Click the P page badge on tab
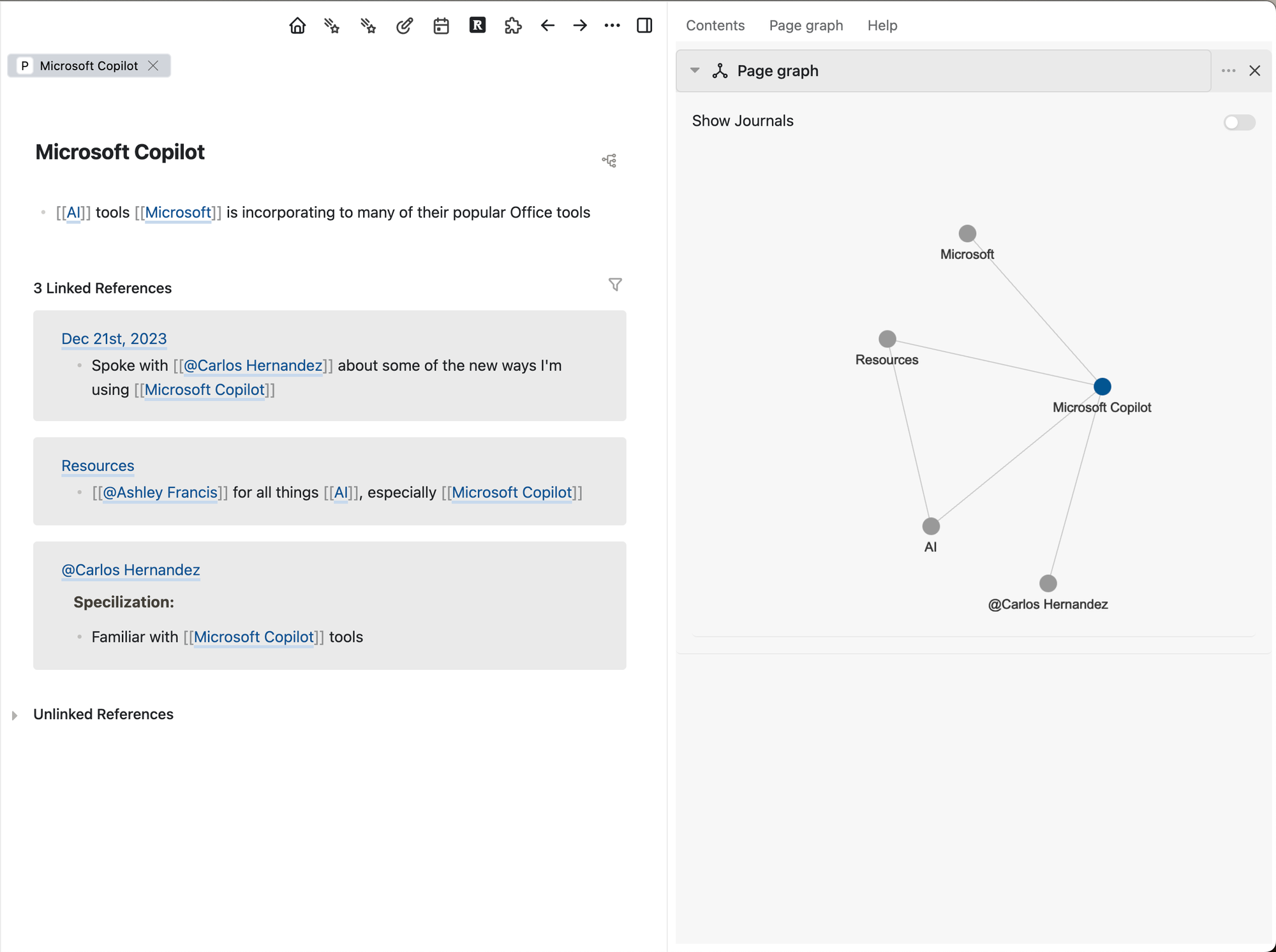The image size is (1276, 952). point(24,66)
